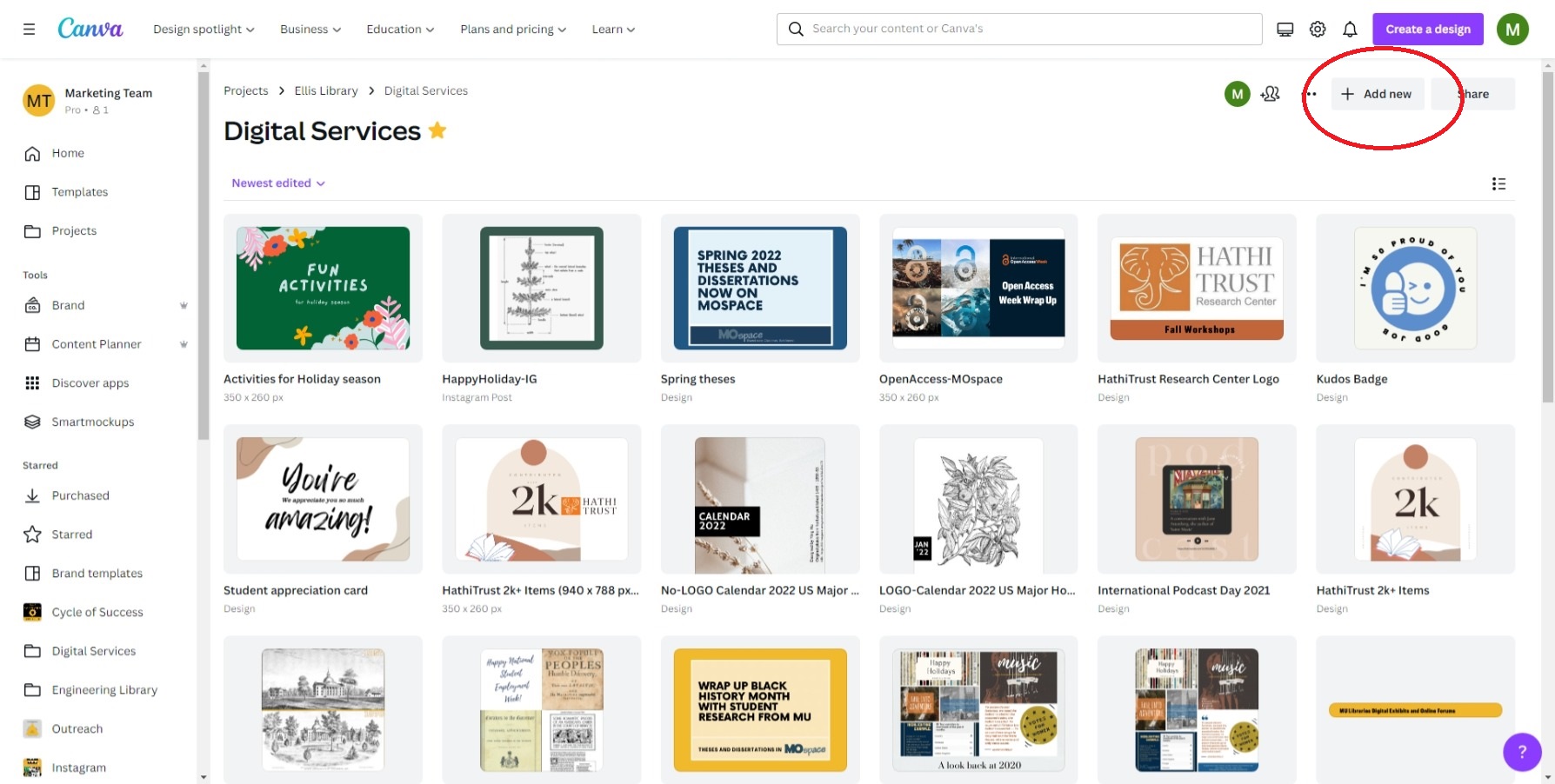Open Engineering Library starred folder
The image size is (1555, 784).
(x=104, y=690)
